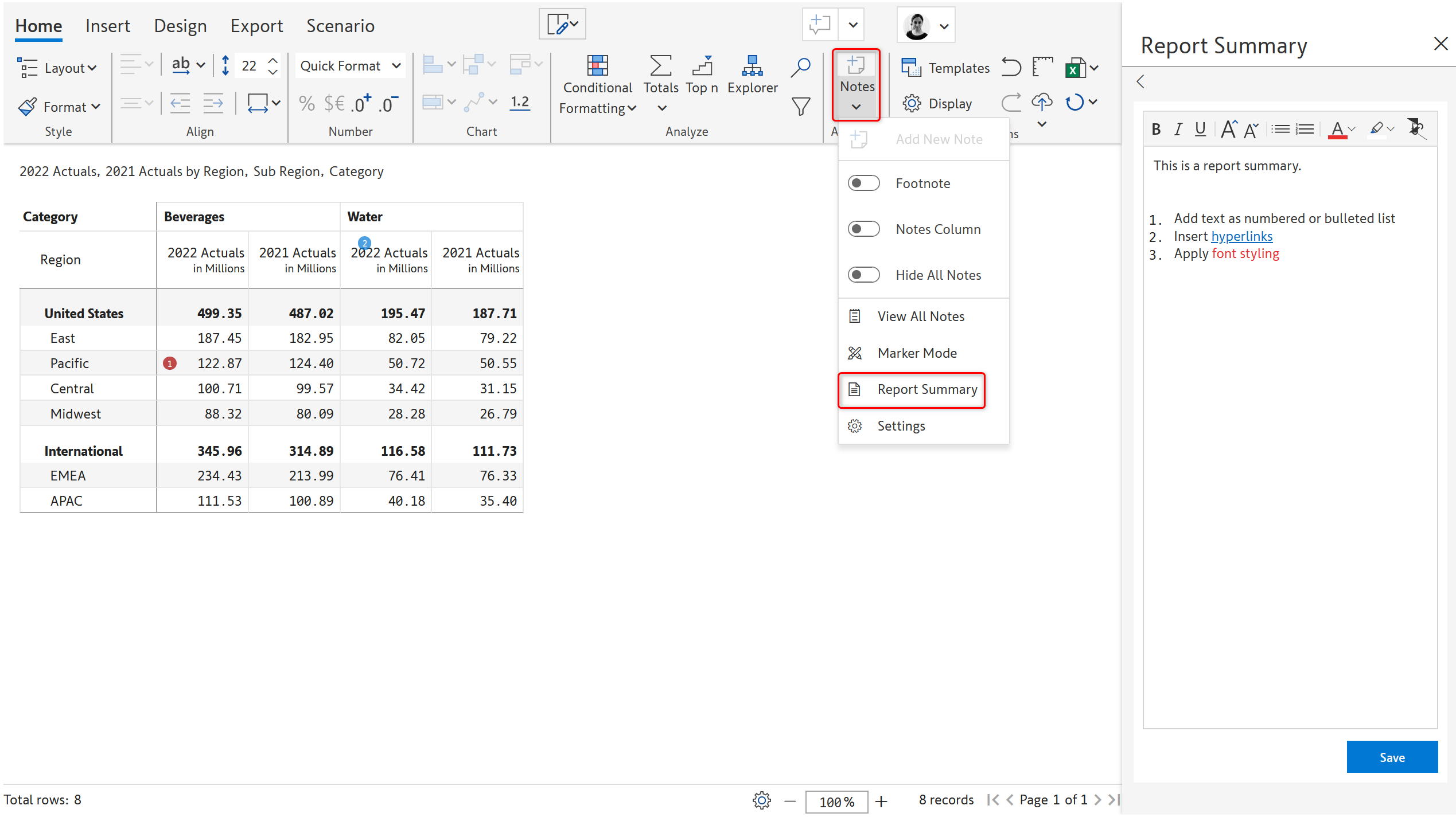Viewport: 1456px width, 817px height.
Task: Select Marker Mode from Notes menu
Action: click(x=916, y=353)
